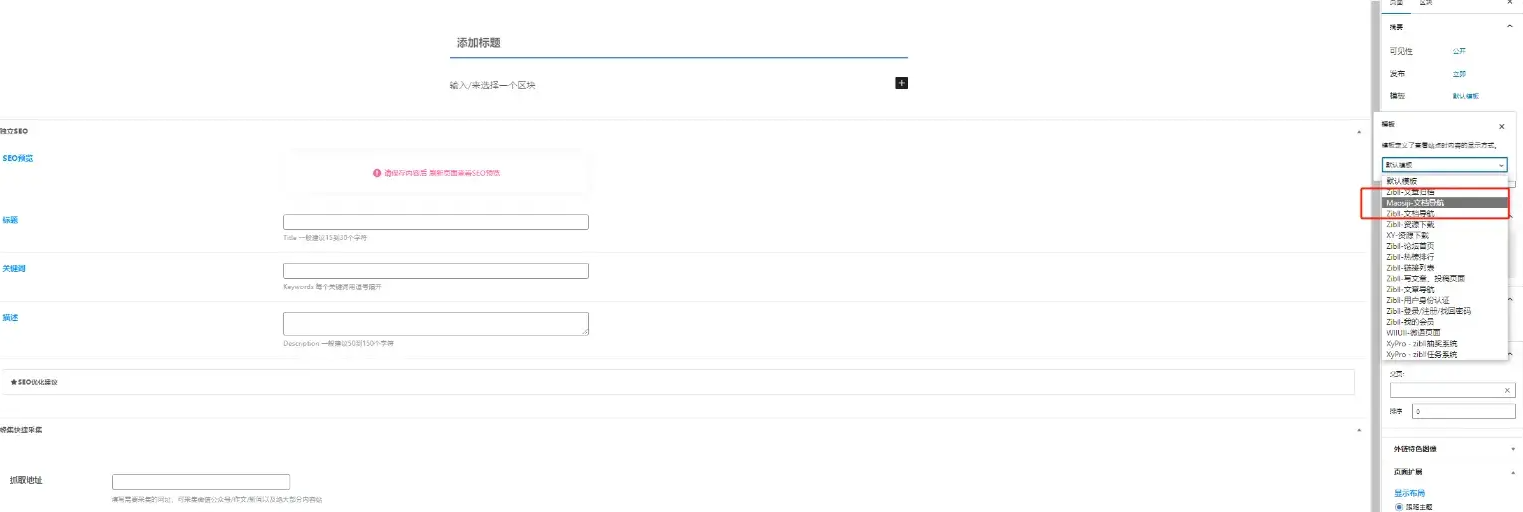The image size is (1523, 512).
Task: Focus the SEO 标题 title input
Action: click(x=435, y=222)
